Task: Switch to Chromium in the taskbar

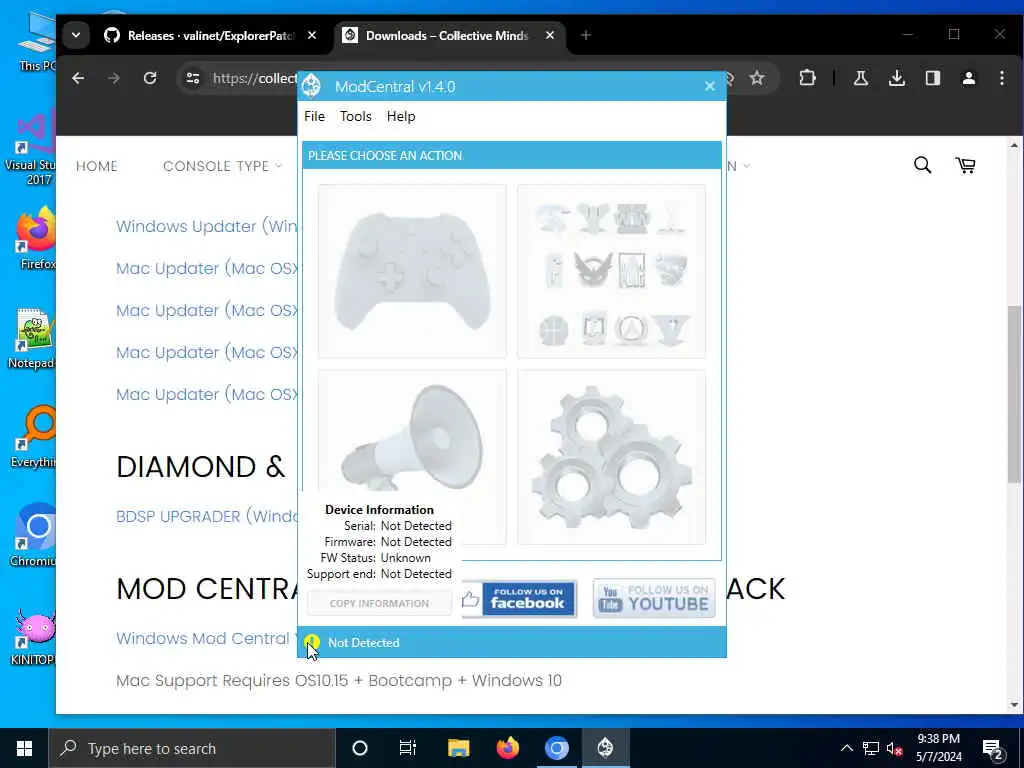Action: [x=556, y=748]
